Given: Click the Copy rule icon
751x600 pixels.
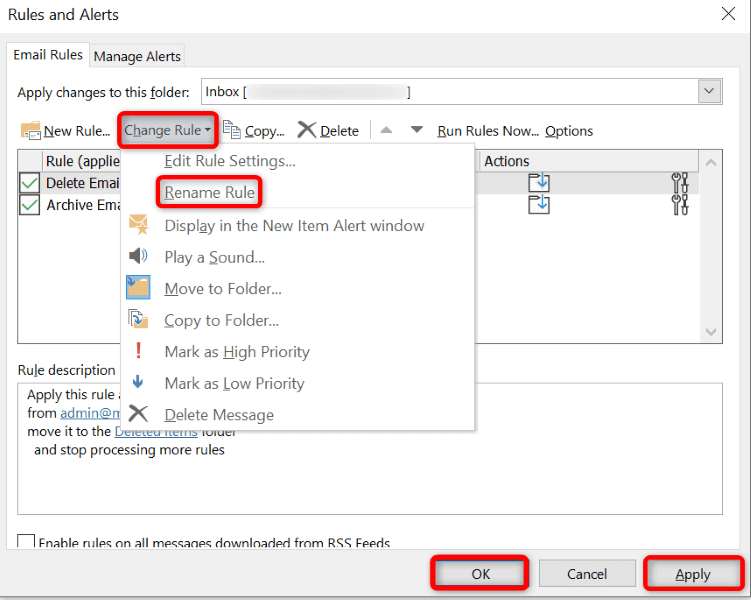Looking at the screenshot, I should pyautogui.click(x=232, y=130).
